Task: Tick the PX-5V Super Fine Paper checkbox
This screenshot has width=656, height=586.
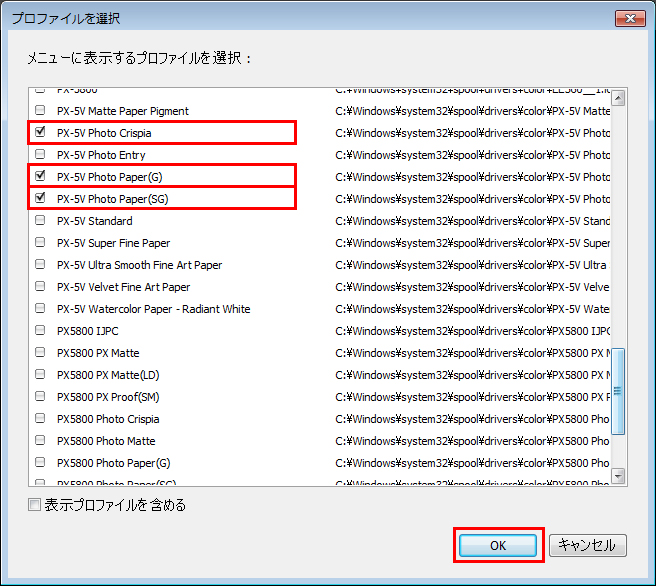Action: 40,242
